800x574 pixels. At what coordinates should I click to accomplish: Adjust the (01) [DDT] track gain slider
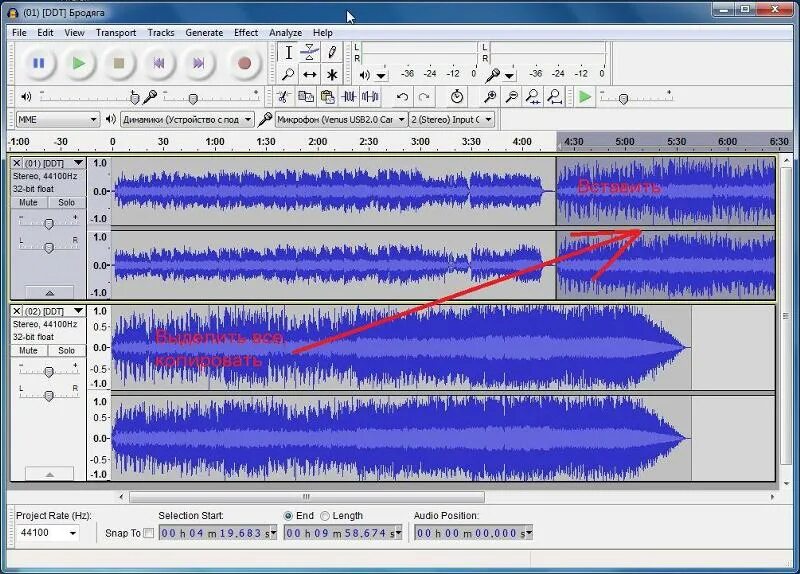click(48, 223)
